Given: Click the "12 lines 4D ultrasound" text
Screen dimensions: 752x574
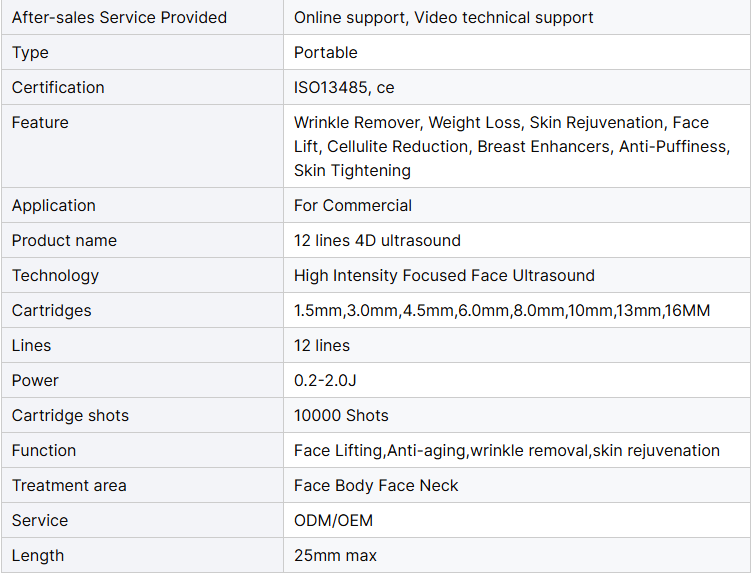Looking at the screenshot, I should click(x=377, y=240).
